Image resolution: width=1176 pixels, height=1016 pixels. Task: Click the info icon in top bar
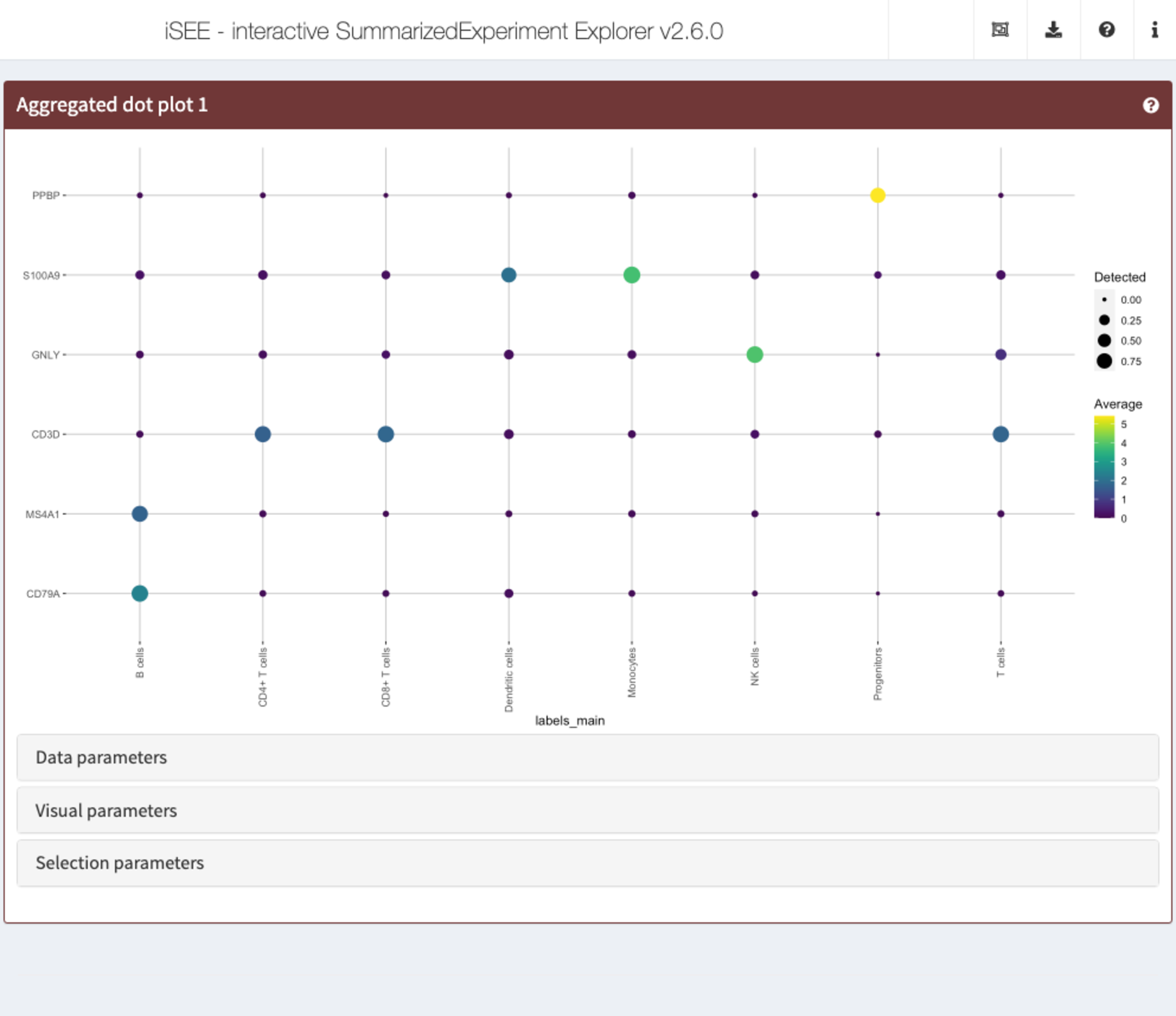pos(1154,30)
